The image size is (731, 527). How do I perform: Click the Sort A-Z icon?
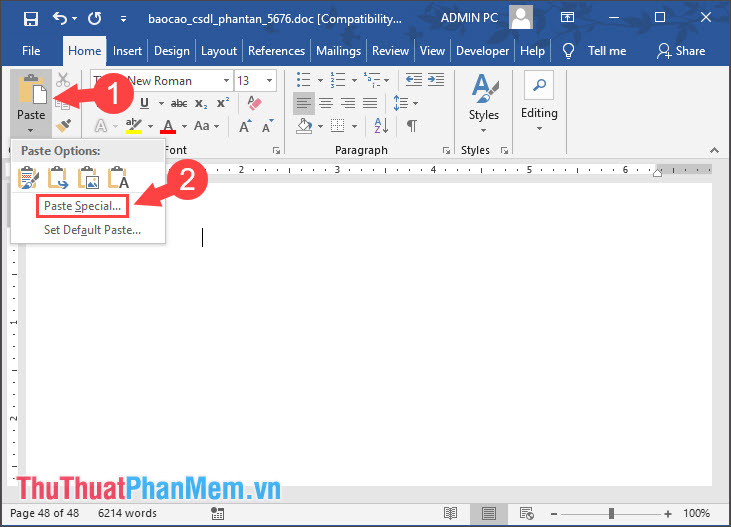[380, 126]
